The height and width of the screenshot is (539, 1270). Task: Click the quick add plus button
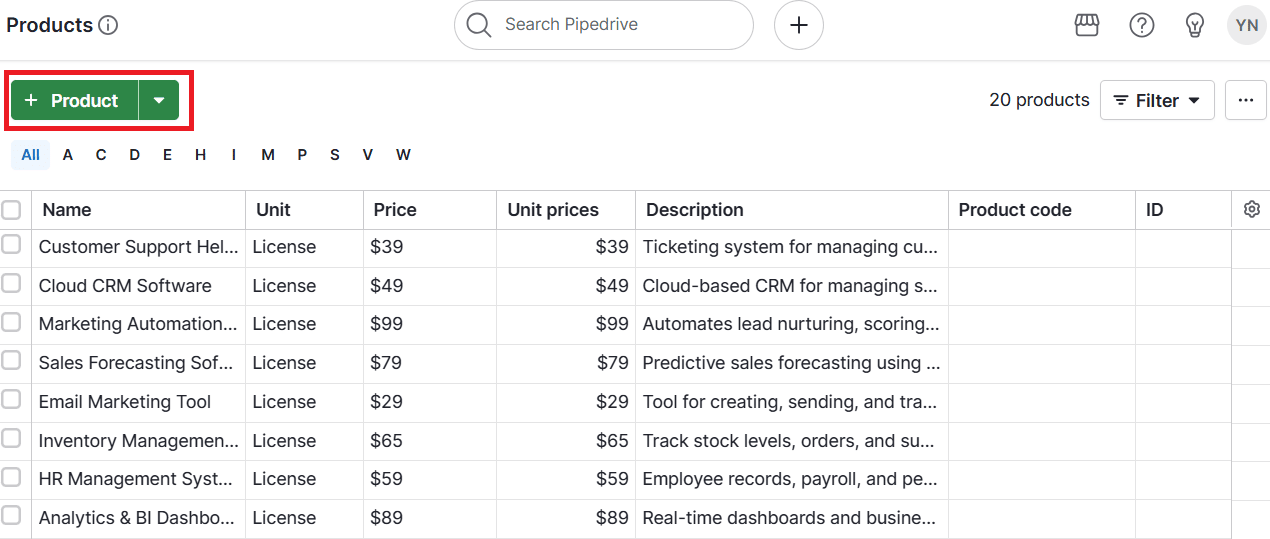798,25
